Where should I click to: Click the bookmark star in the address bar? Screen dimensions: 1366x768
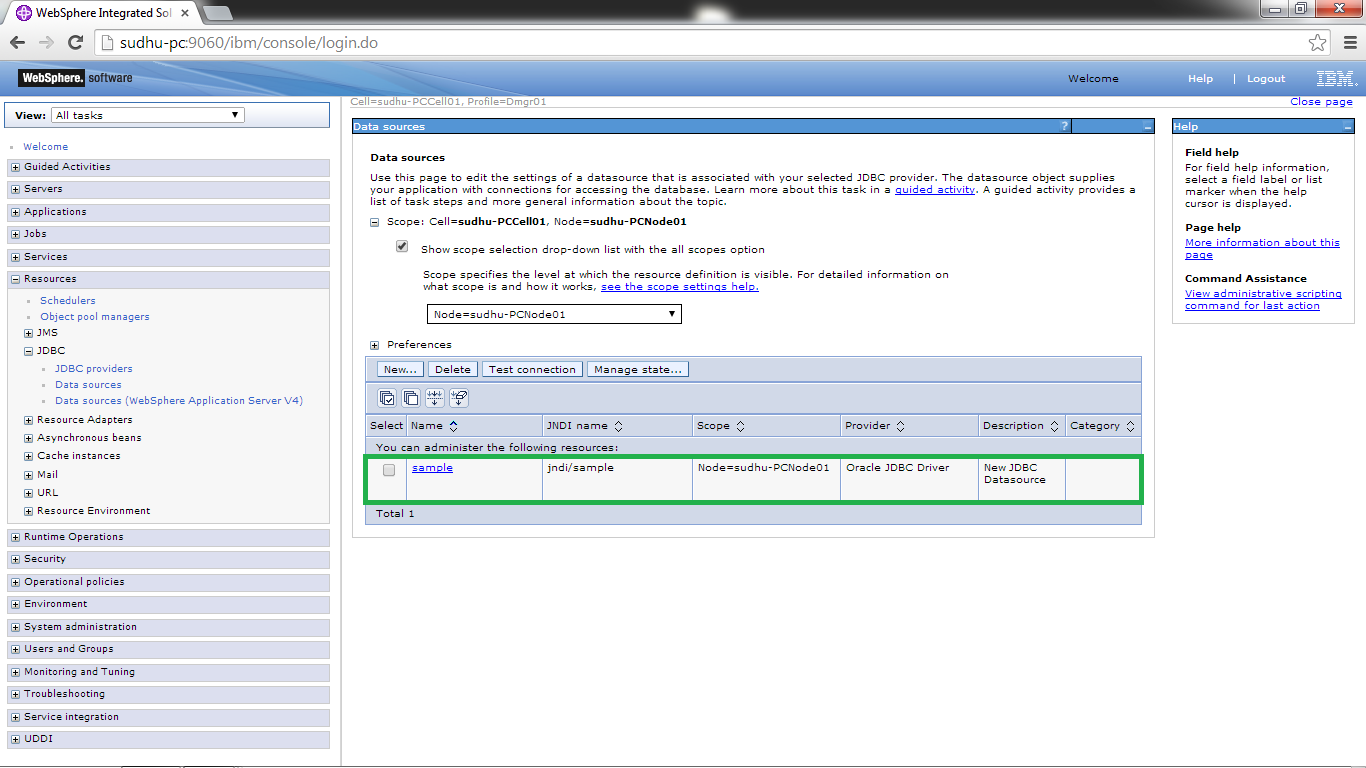click(x=1318, y=42)
